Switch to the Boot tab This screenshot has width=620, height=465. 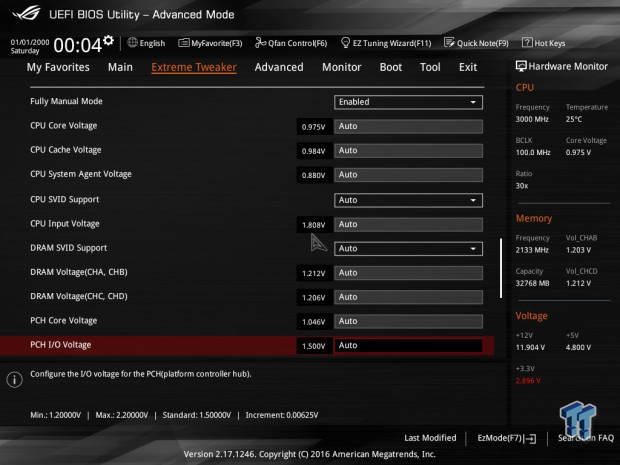(391, 67)
